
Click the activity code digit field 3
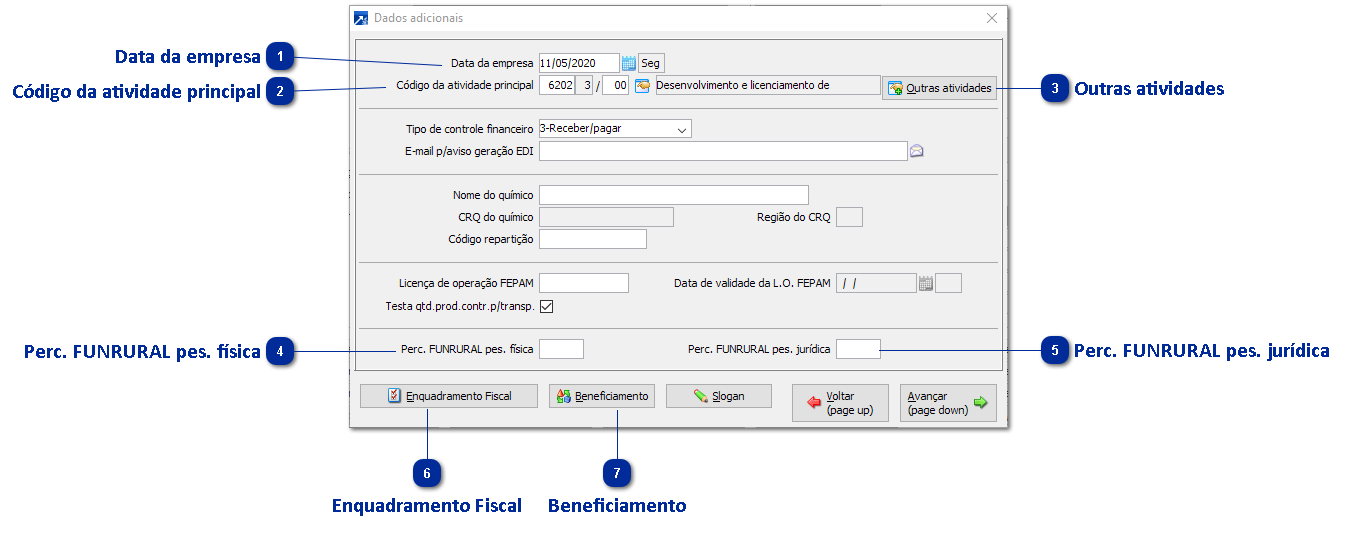click(585, 86)
